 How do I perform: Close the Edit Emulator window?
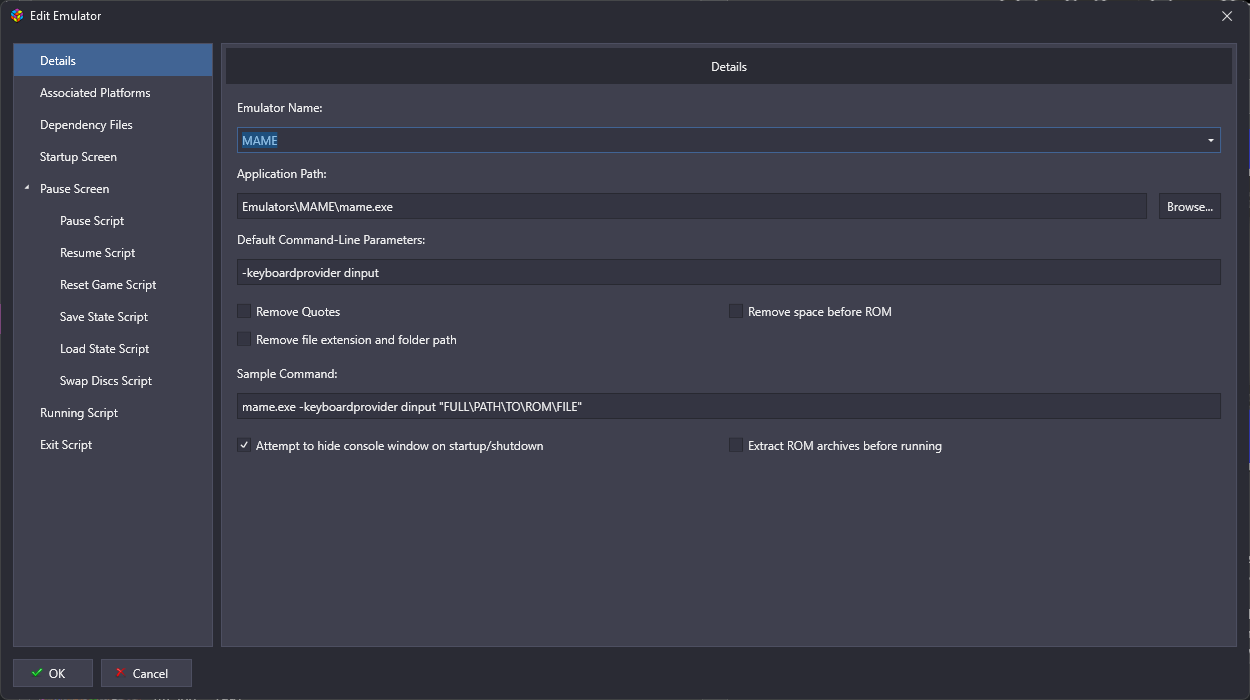pos(1227,15)
